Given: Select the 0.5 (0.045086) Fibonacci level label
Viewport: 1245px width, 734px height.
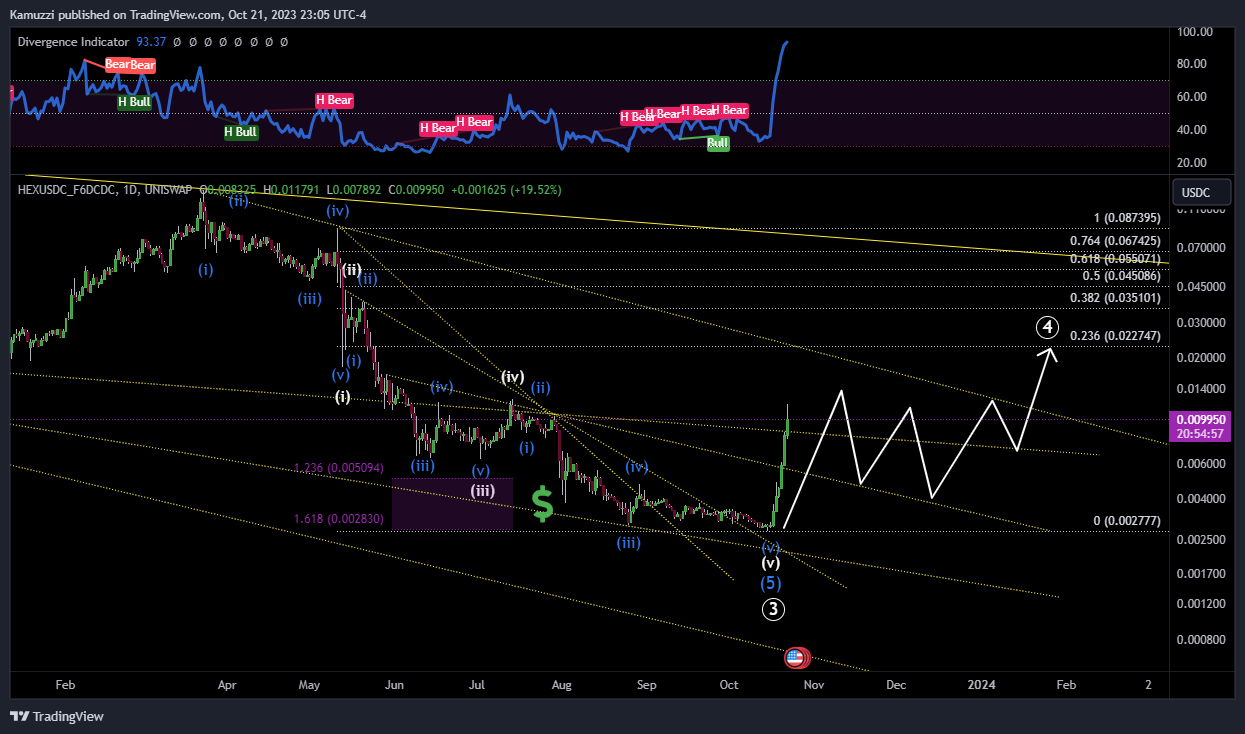Looking at the screenshot, I should [1122, 275].
